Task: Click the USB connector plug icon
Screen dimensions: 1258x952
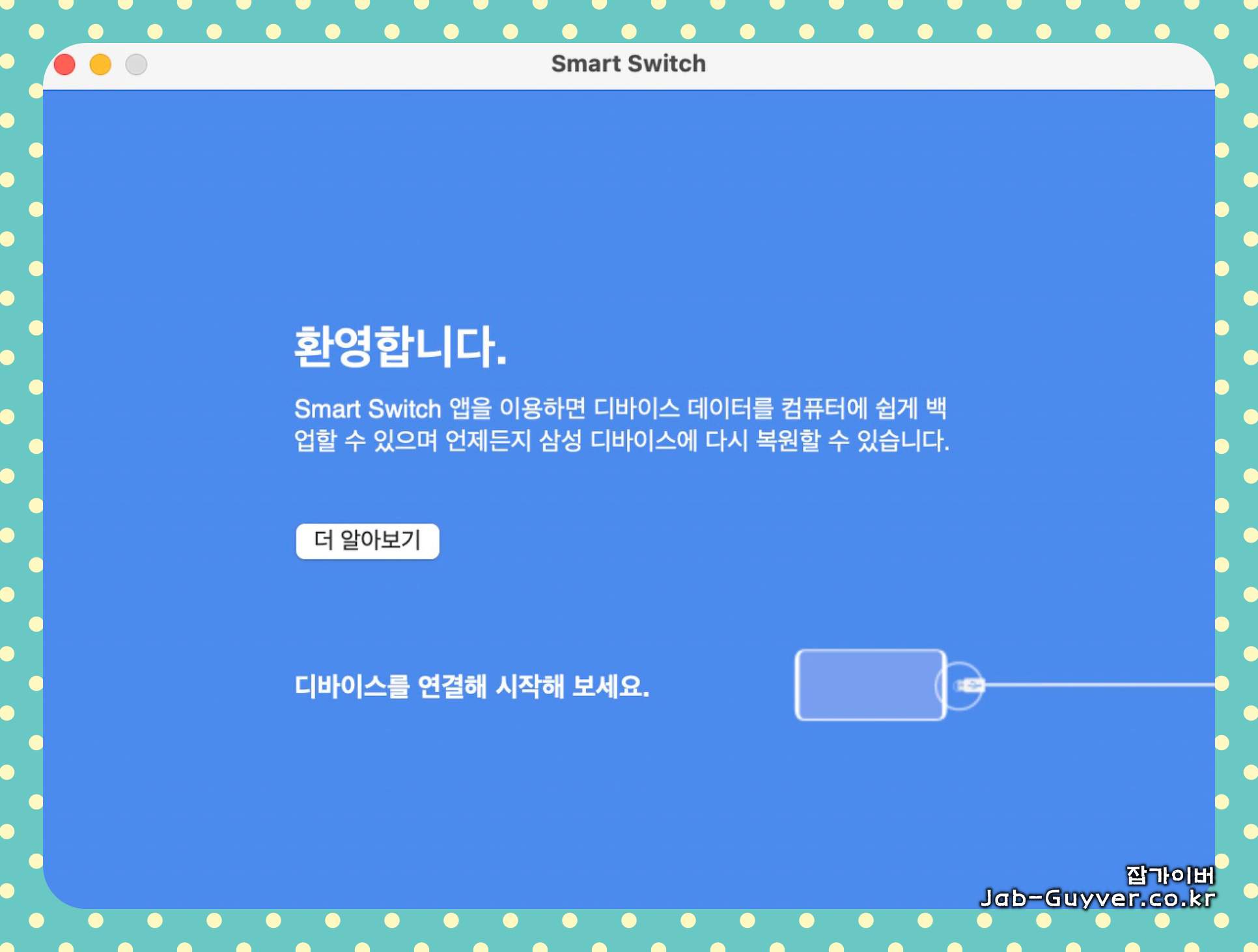Action: pyautogui.click(x=970, y=685)
